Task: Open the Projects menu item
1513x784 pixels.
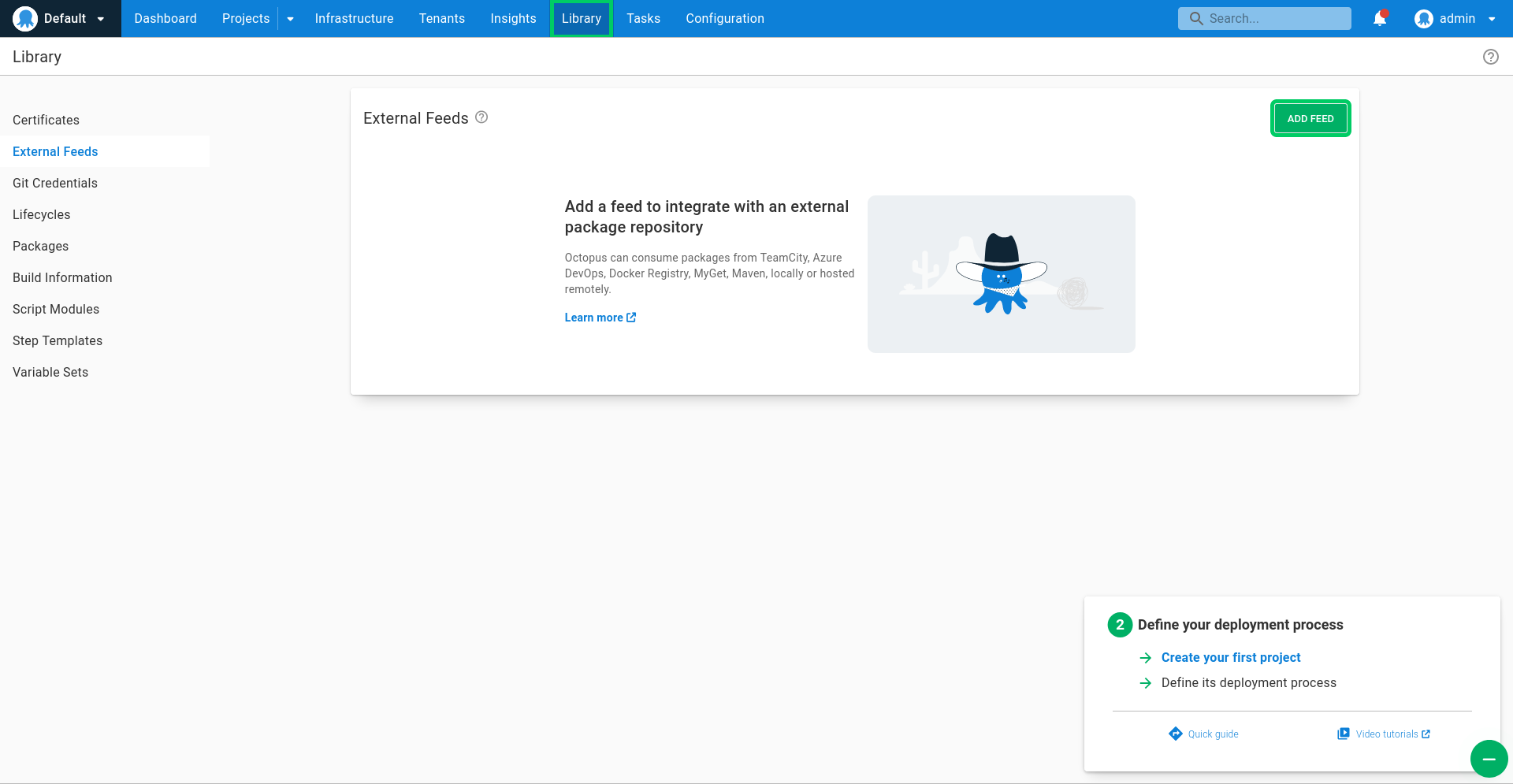Action: click(x=246, y=18)
